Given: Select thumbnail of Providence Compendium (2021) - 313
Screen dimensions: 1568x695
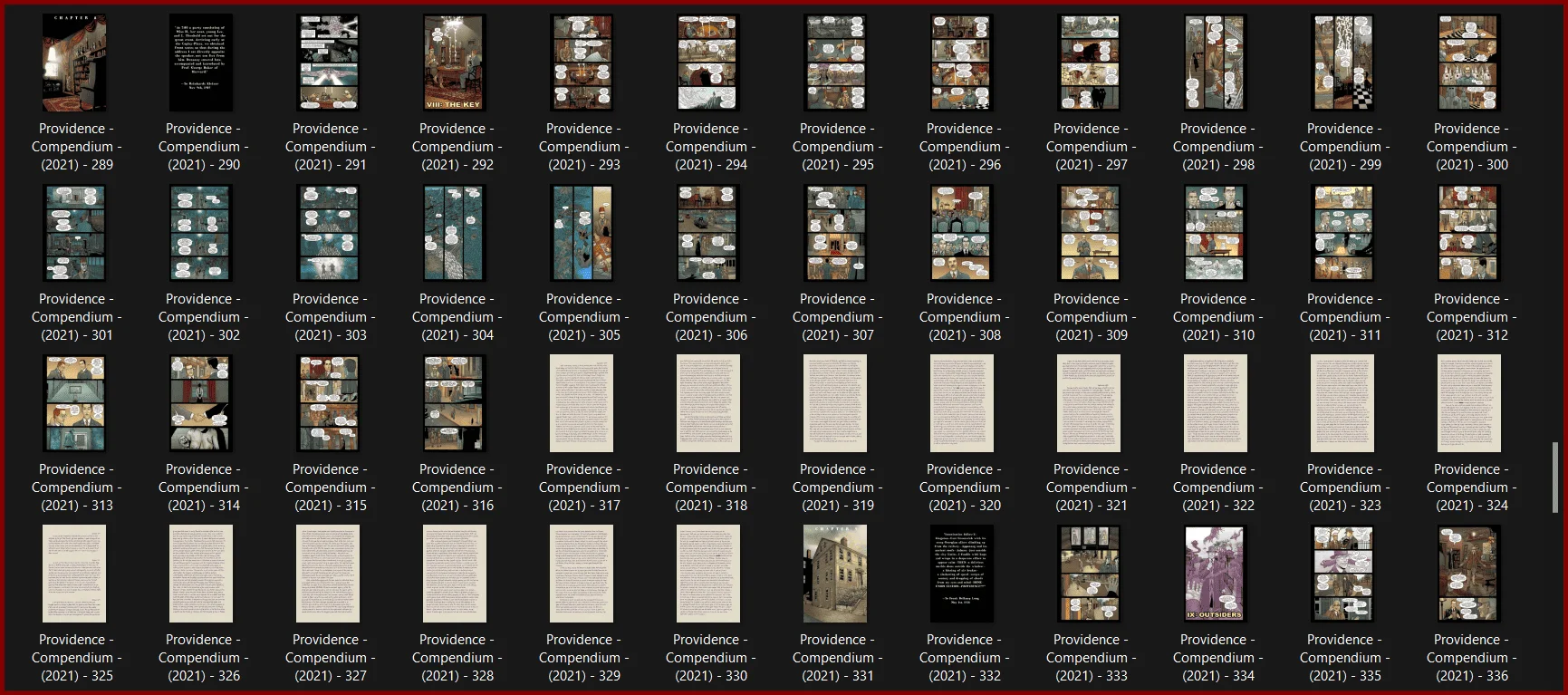Looking at the screenshot, I should coord(74,403).
